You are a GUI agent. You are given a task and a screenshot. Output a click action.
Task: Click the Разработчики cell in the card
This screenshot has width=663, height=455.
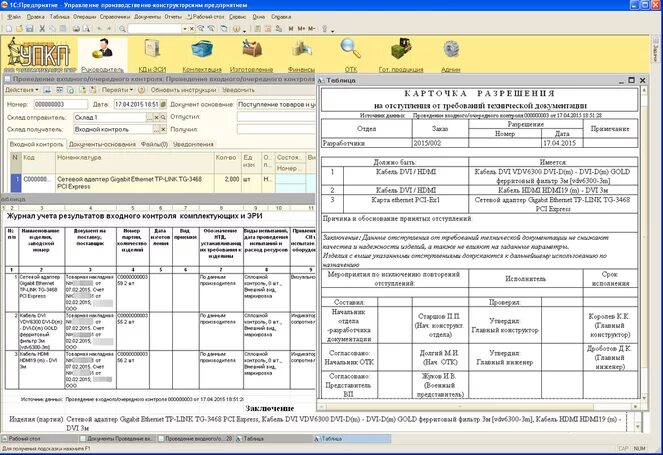click(367, 143)
